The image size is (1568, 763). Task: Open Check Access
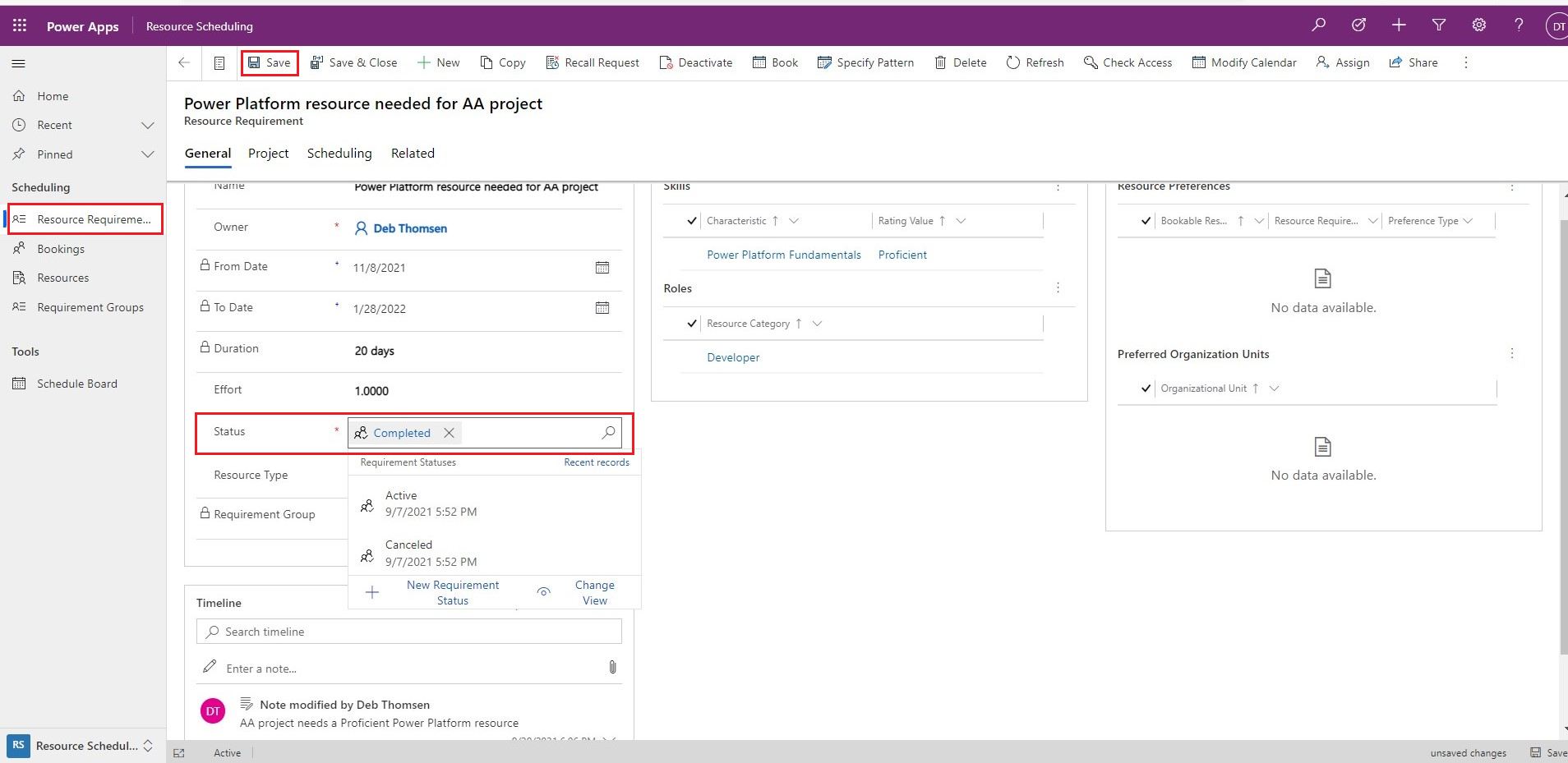point(1128,62)
